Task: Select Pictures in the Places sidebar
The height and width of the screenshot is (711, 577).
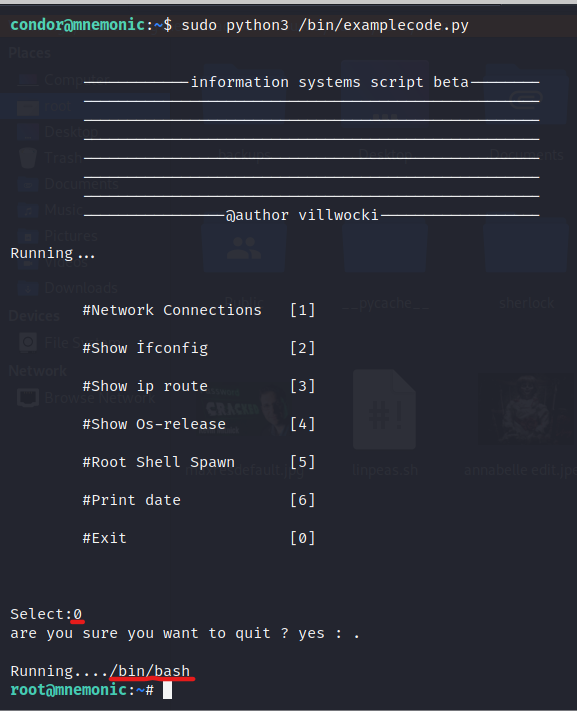Action: 58,236
